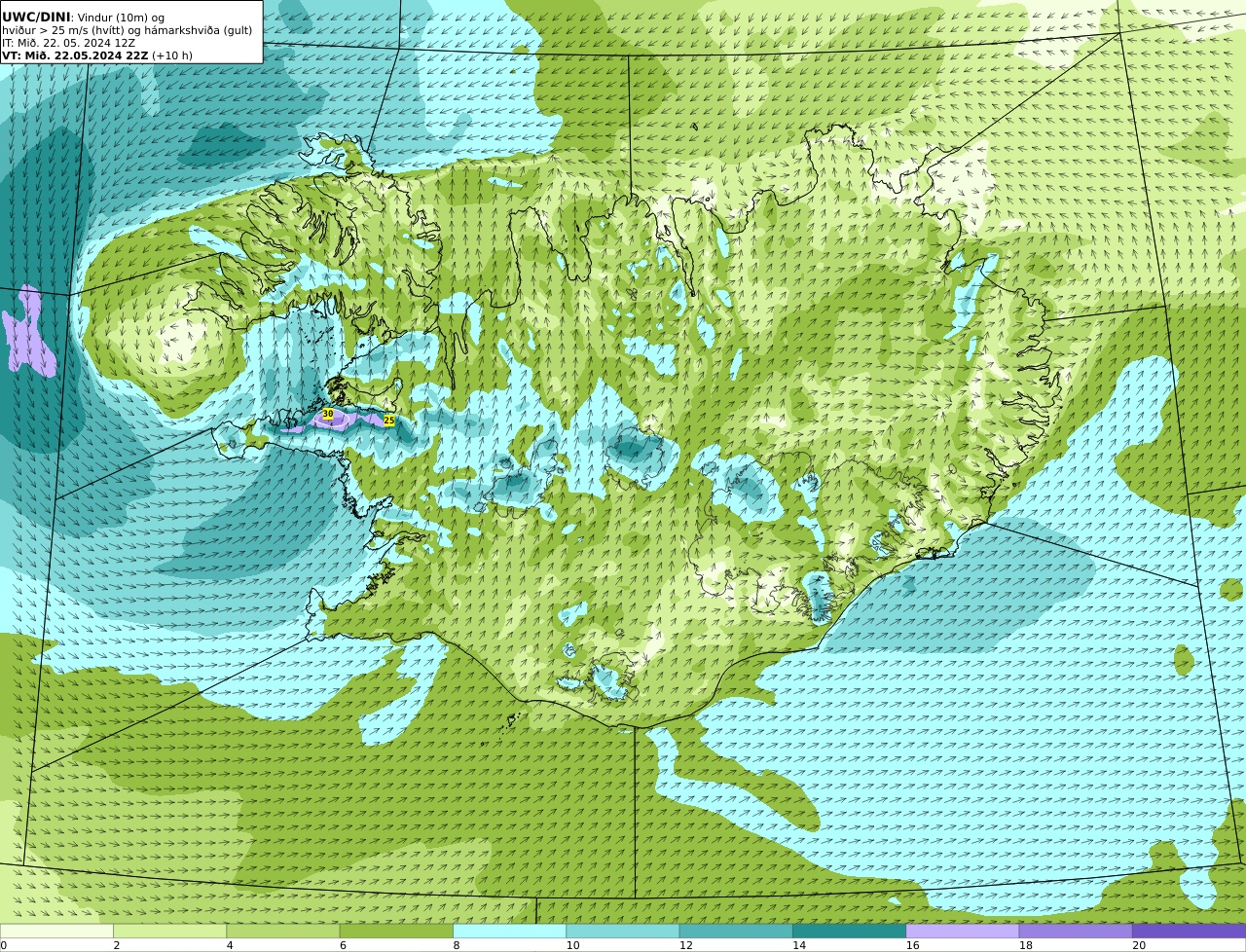This screenshot has height=952, width=1246.
Task: Click the legend scale label '2'
Action: (x=117, y=945)
